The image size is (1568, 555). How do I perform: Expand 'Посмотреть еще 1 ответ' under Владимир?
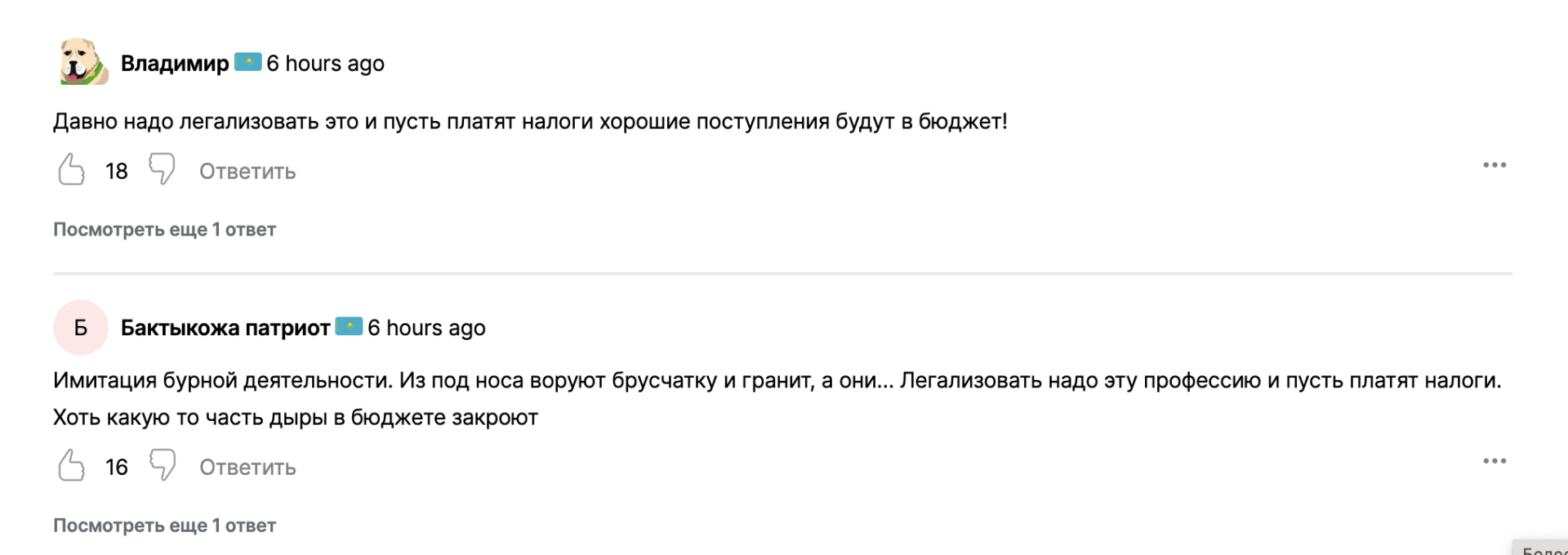coord(164,230)
